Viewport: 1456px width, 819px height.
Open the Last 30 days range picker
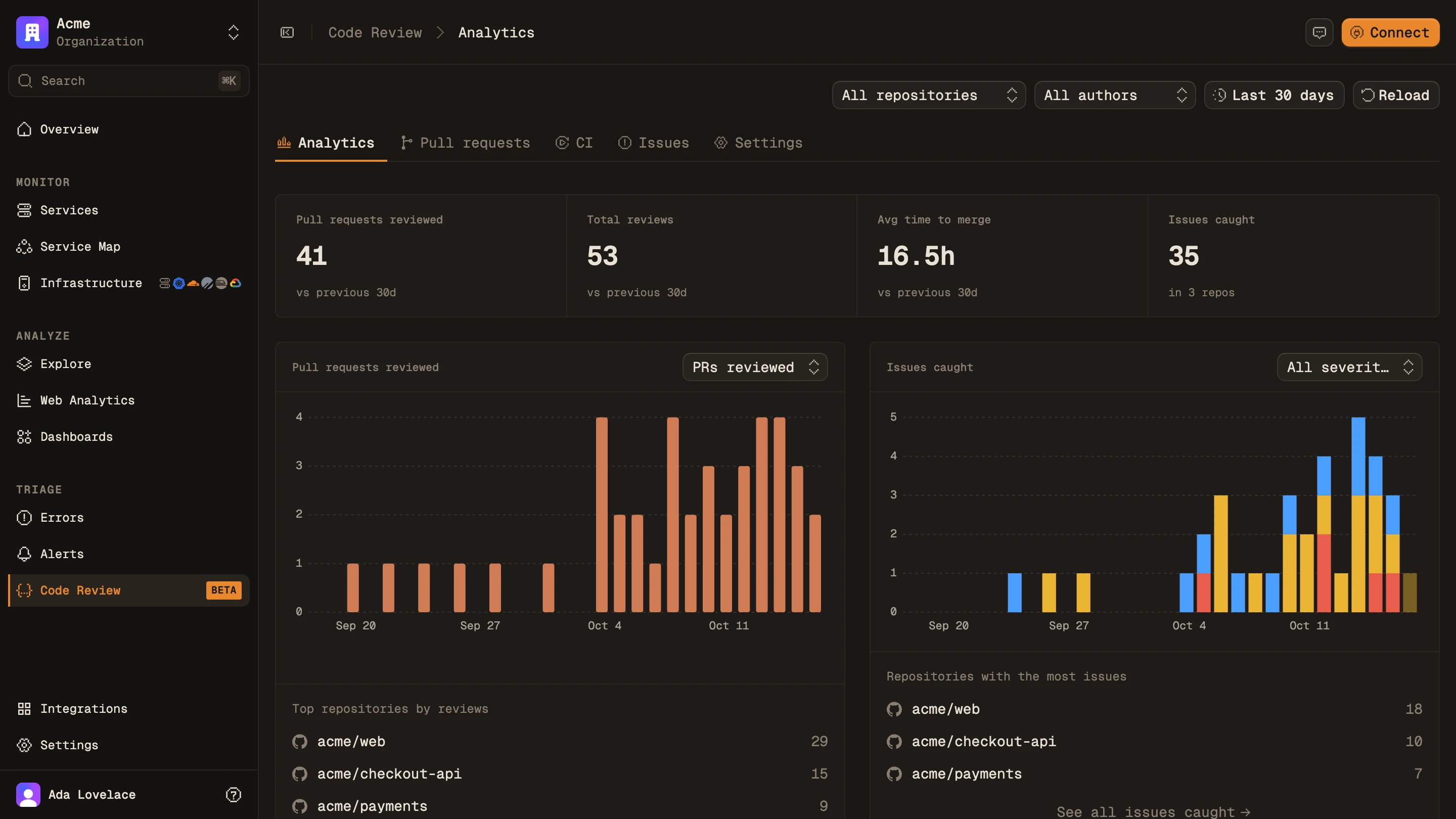click(1274, 95)
